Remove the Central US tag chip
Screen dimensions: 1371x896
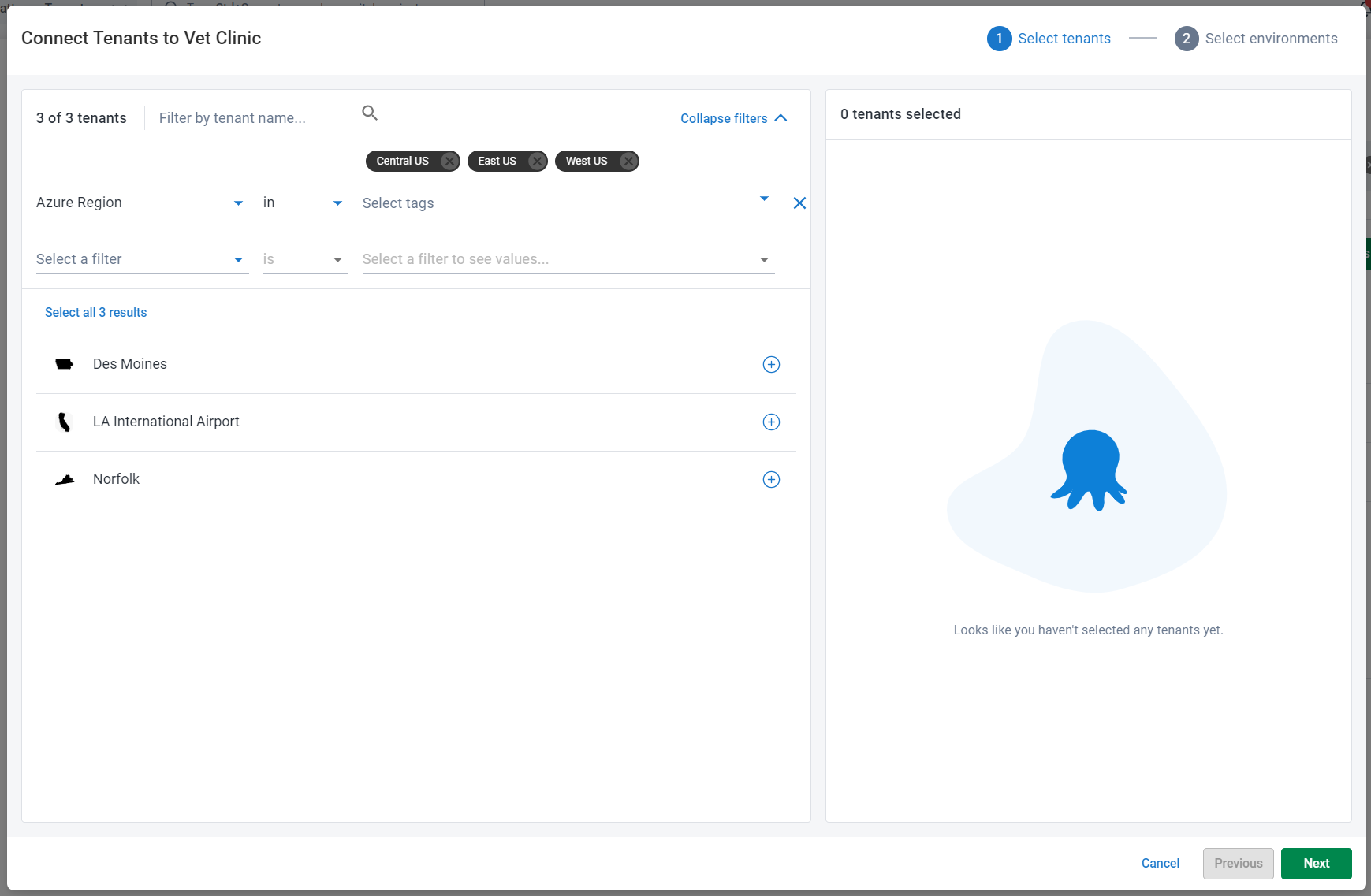point(449,161)
